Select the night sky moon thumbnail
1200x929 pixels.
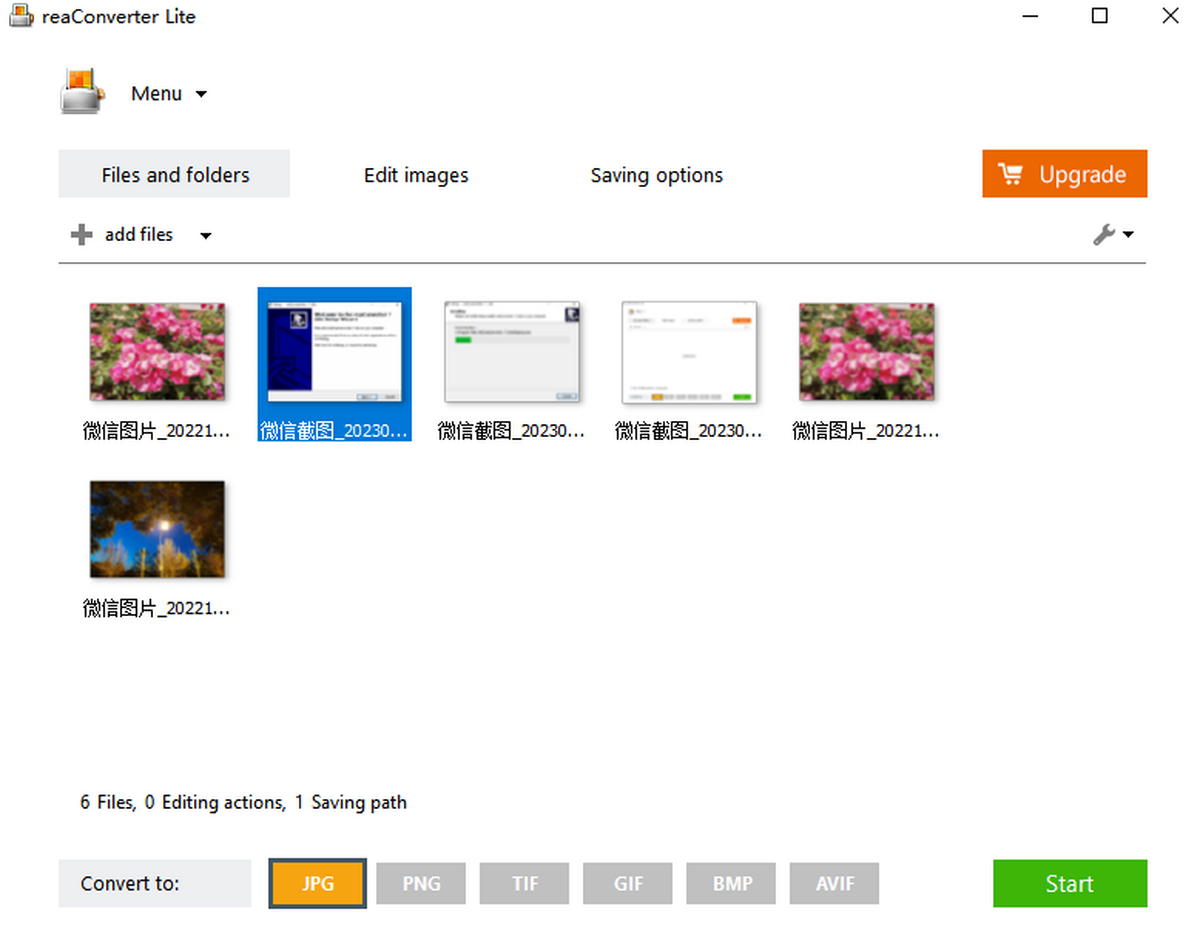[x=157, y=529]
